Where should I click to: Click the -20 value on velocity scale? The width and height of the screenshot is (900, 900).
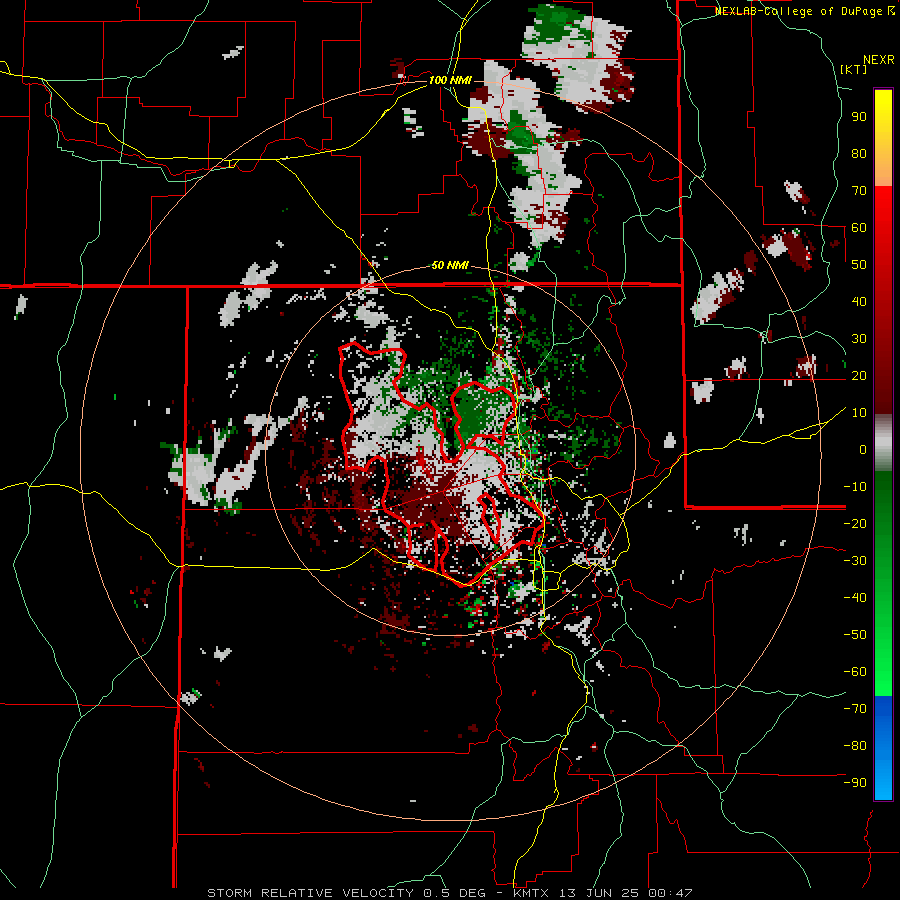[x=855, y=524]
